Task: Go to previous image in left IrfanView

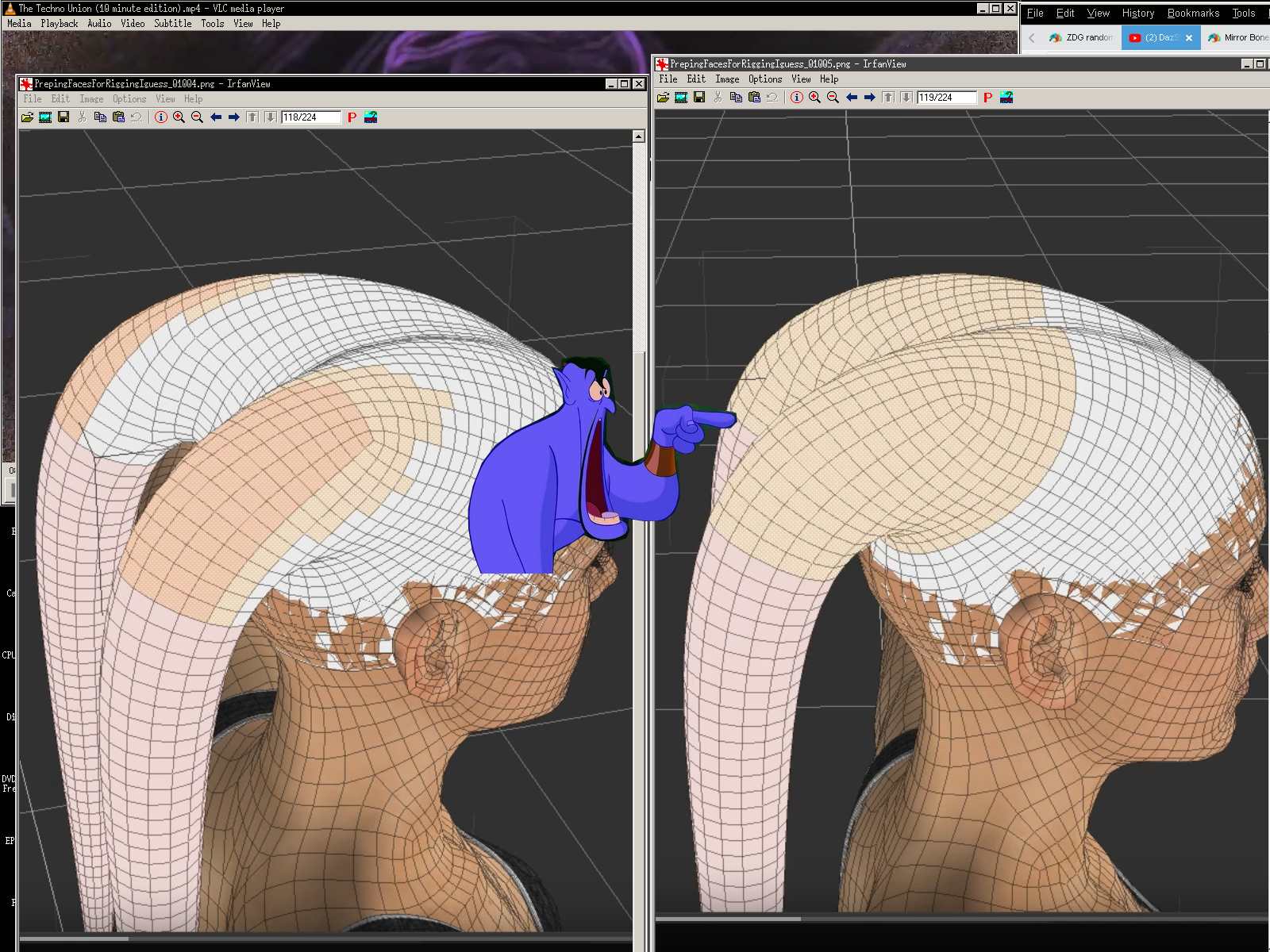Action: tap(216, 117)
